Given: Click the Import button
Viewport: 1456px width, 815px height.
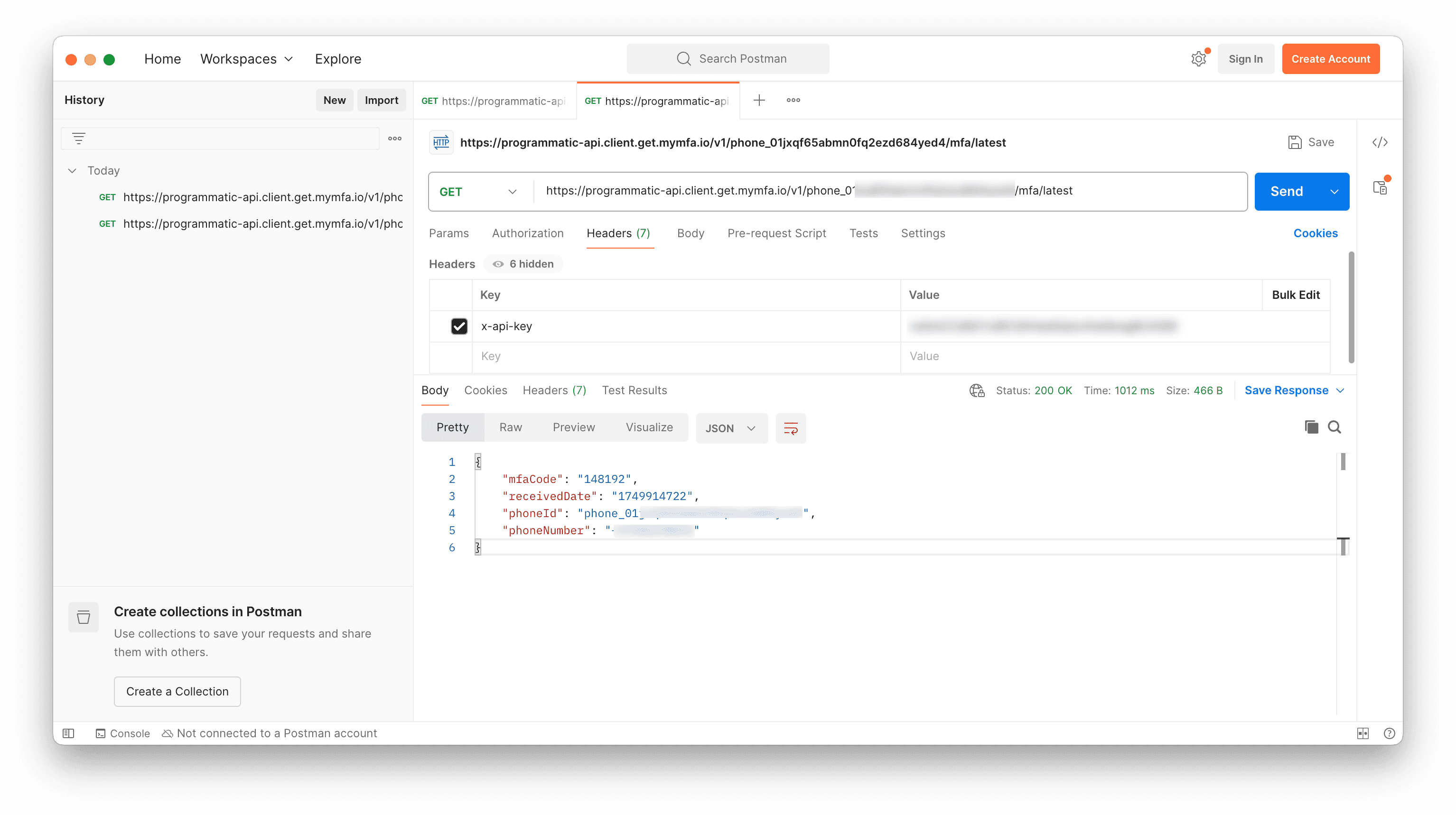Looking at the screenshot, I should (381, 100).
